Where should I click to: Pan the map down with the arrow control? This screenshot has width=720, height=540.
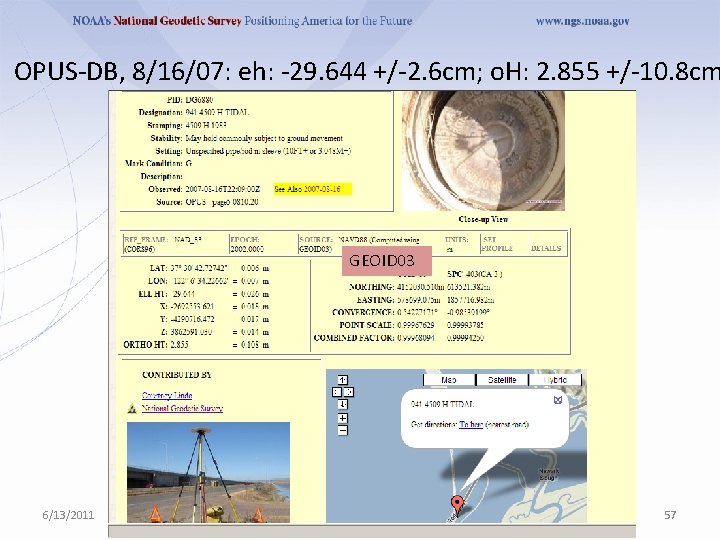point(343,404)
